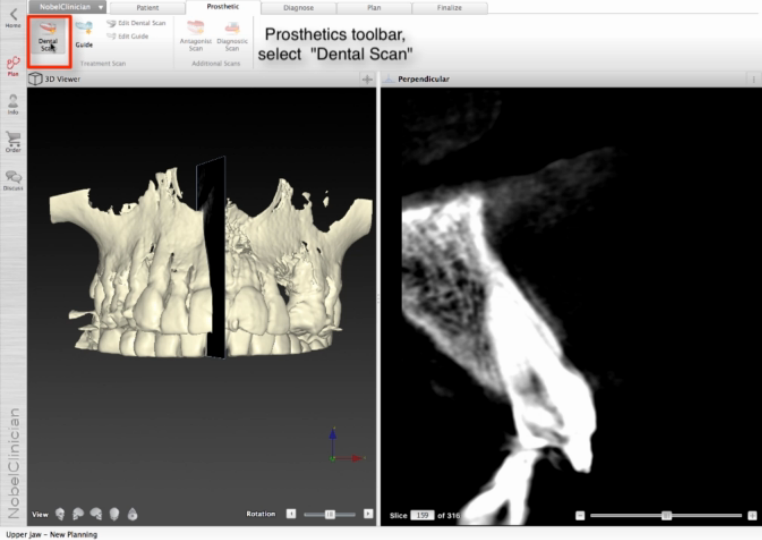
Task: Switch to the Diagnose tab
Action: click(x=298, y=7)
